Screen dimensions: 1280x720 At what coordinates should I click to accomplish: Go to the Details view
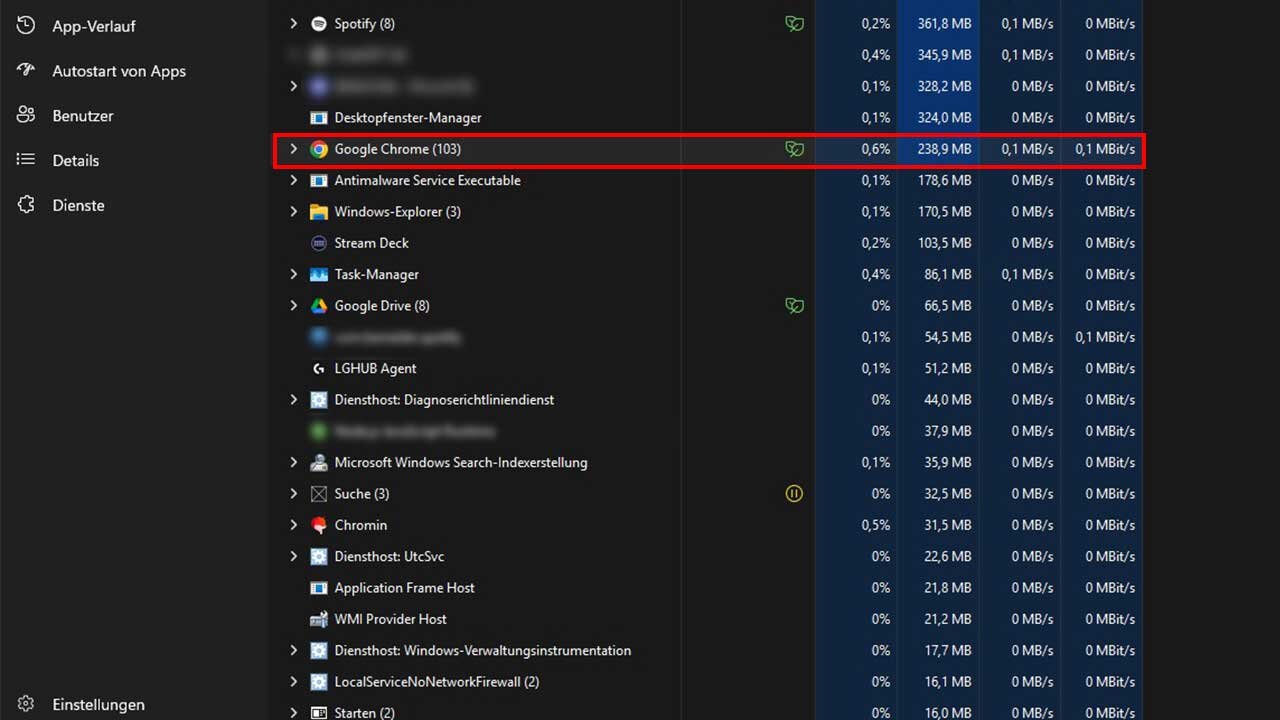[75, 160]
